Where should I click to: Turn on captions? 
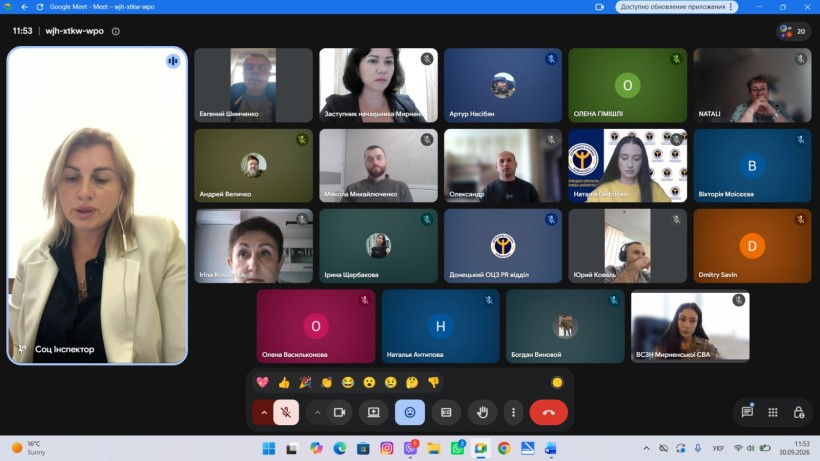446,412
